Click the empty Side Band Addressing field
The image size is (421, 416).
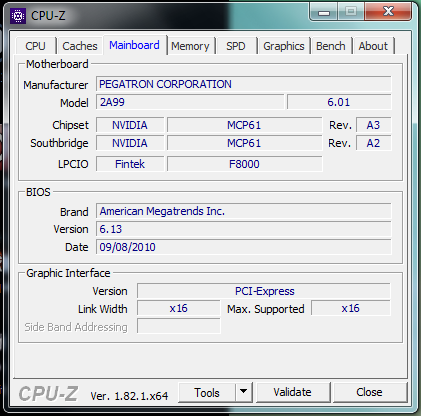[x=179, y=326]
